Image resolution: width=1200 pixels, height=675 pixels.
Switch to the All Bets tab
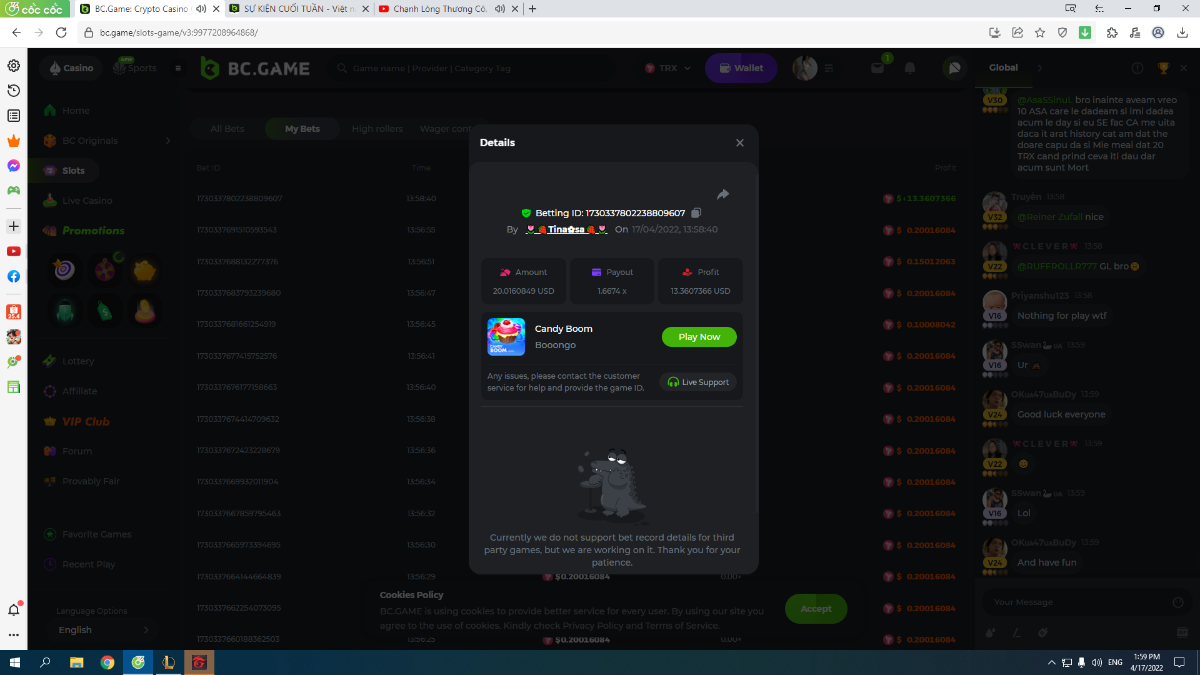point(227,129)
